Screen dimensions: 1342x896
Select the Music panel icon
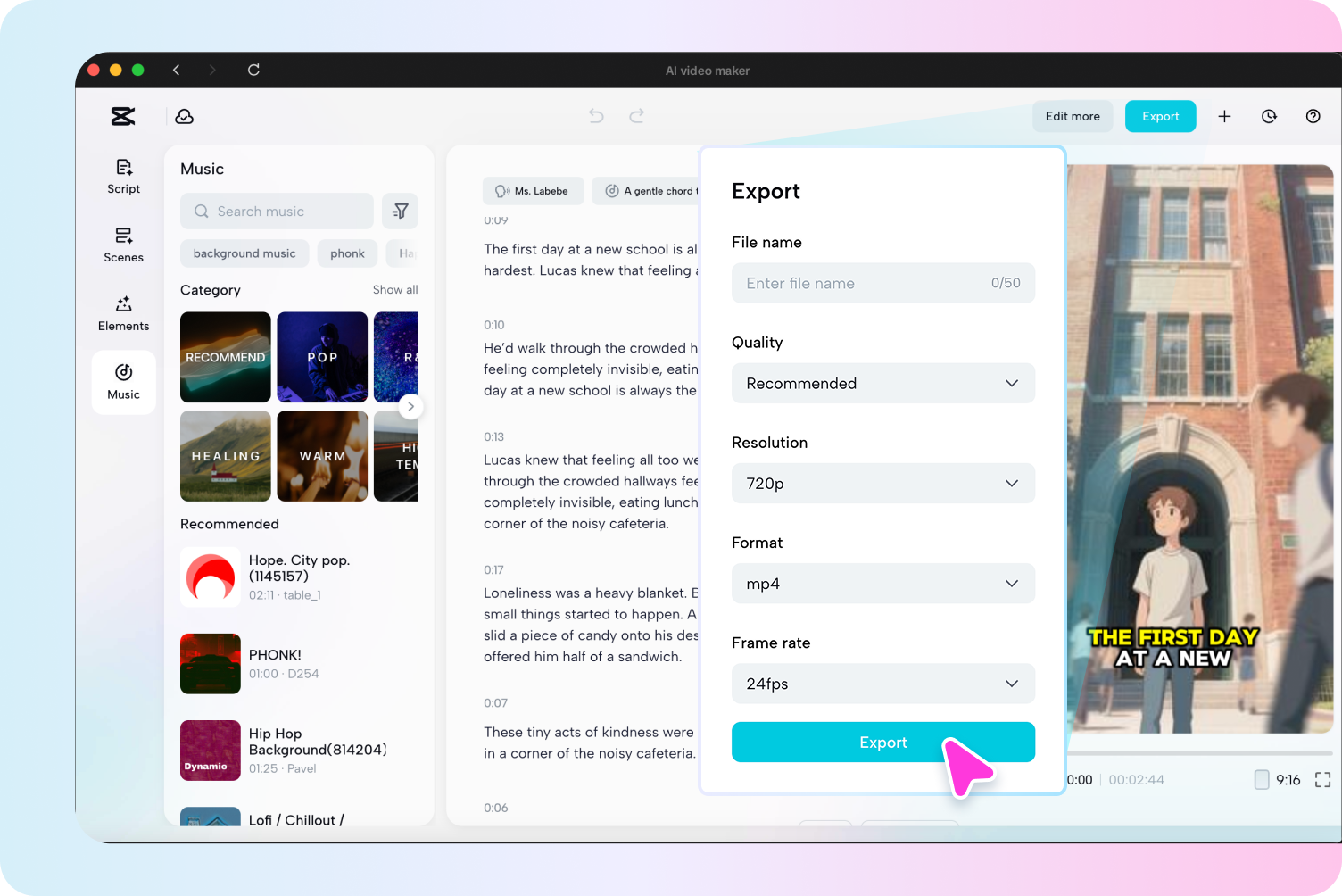point(123,382)
